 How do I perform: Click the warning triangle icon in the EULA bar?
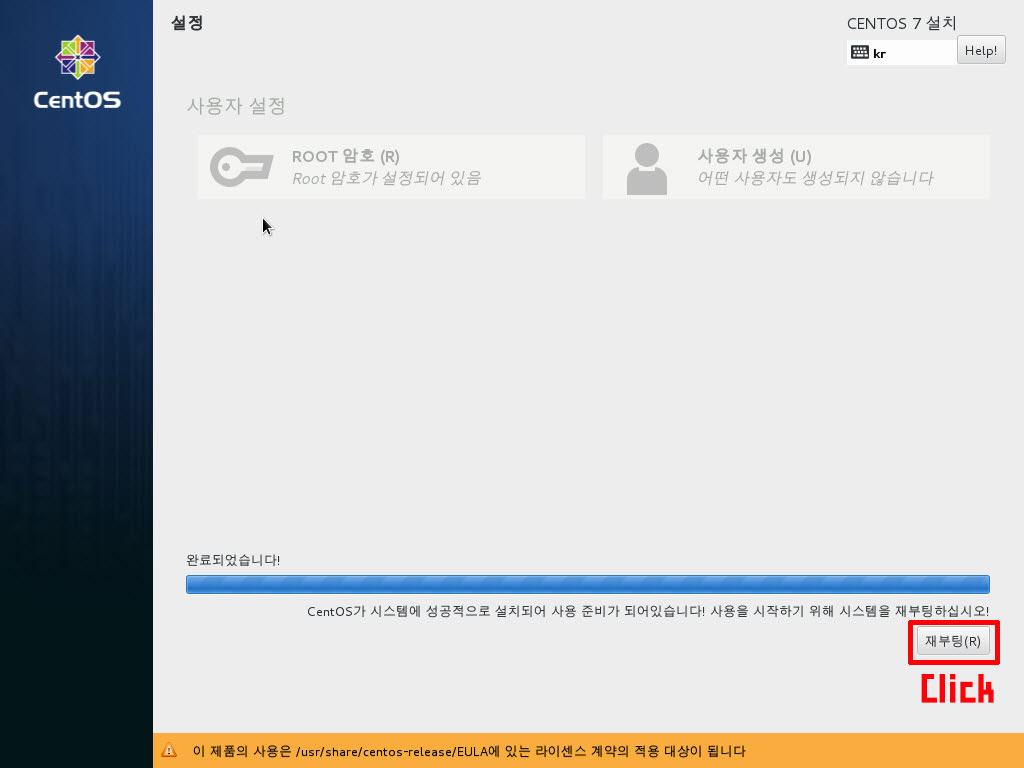click(169, 750)
